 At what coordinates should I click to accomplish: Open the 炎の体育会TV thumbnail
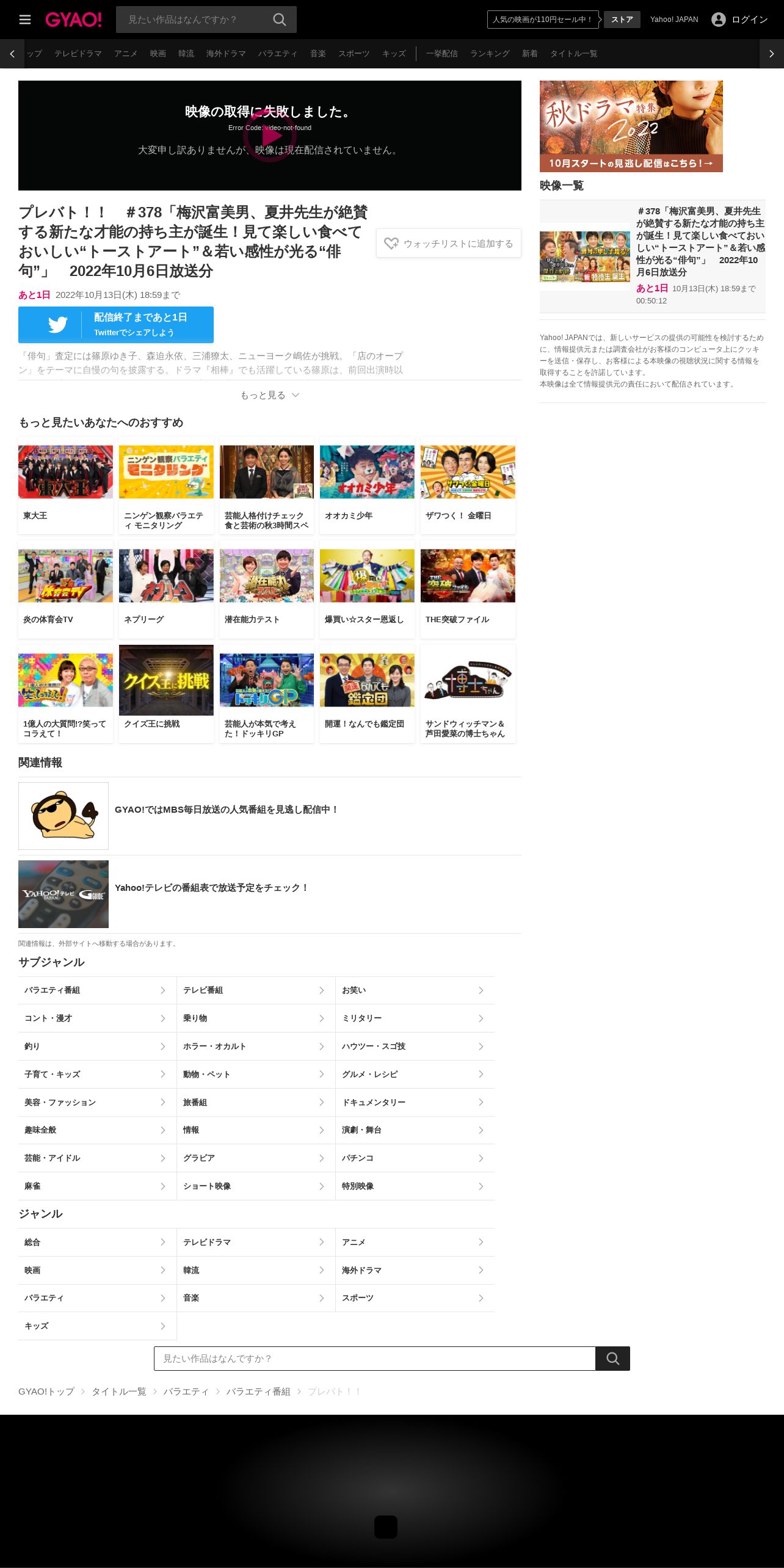66,576
